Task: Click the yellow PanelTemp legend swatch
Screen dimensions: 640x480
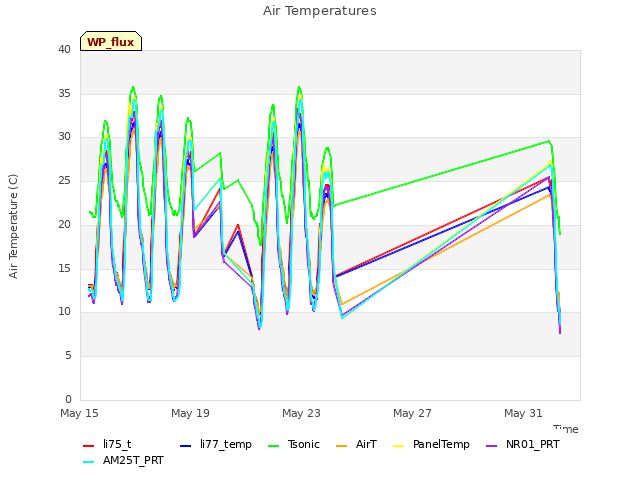Action: (x=398, y=446)
